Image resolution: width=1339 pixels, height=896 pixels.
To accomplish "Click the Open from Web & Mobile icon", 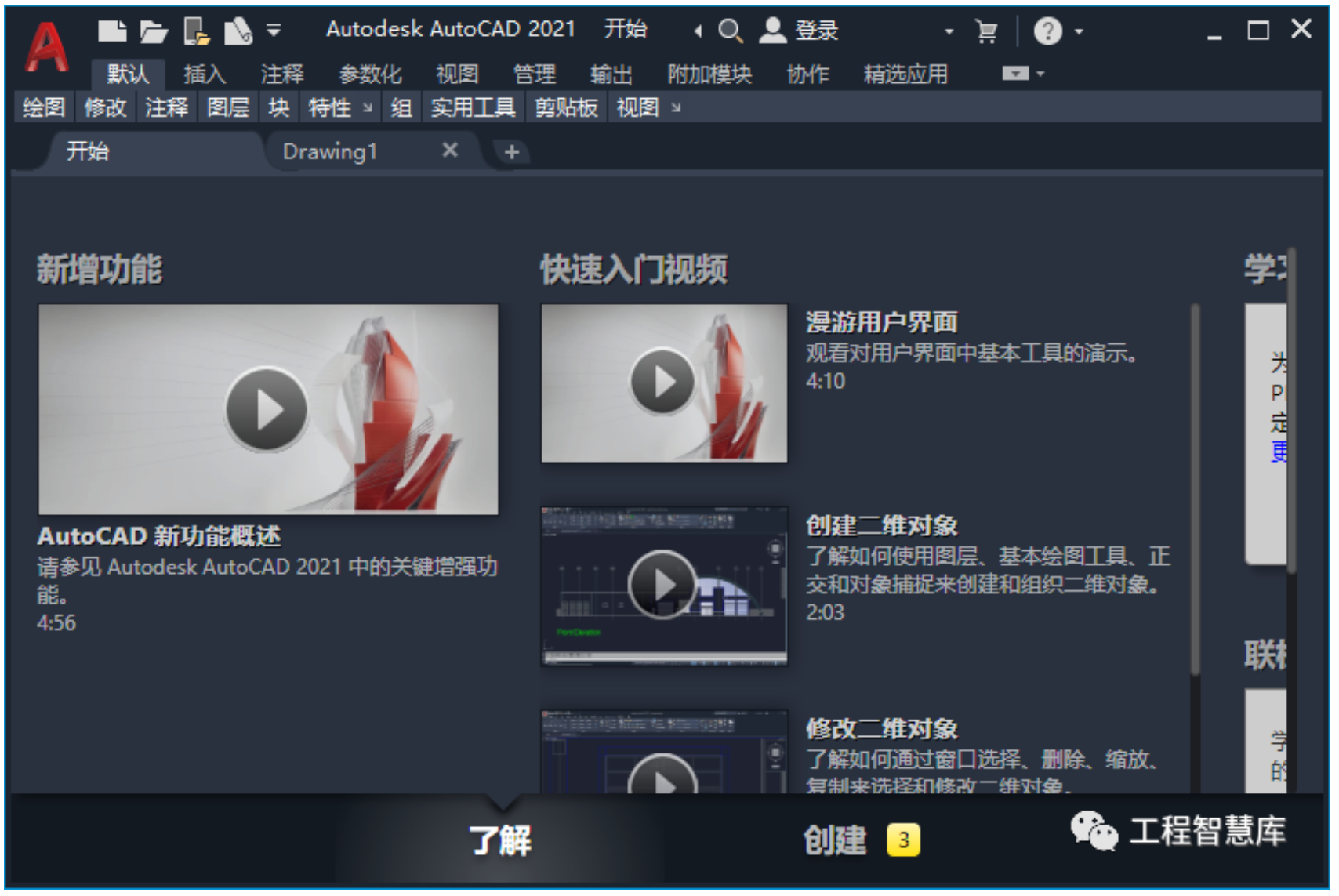I will (x=196, y=31).
